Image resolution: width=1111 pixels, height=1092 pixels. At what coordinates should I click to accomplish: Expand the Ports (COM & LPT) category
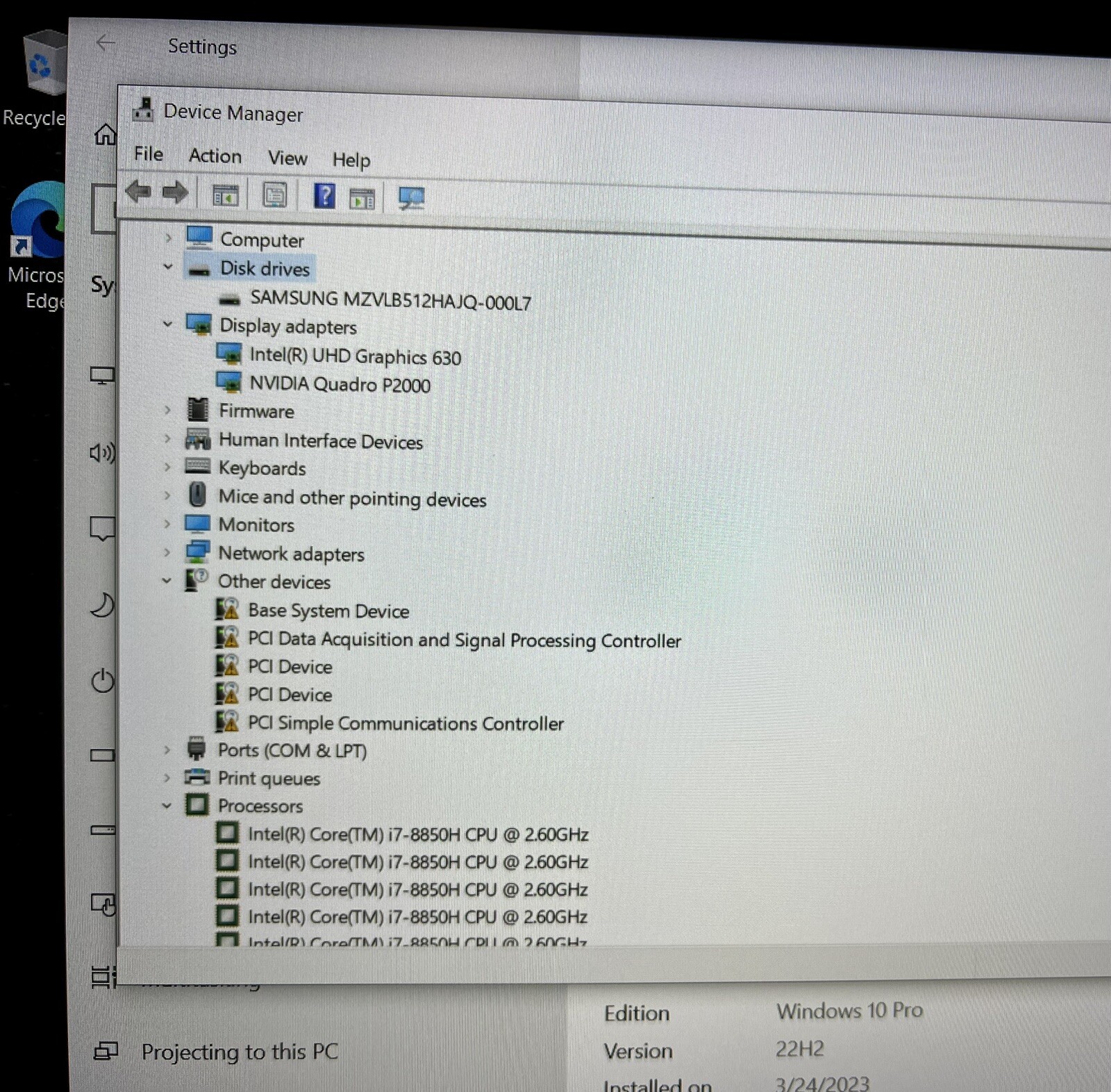pos(167,750)
